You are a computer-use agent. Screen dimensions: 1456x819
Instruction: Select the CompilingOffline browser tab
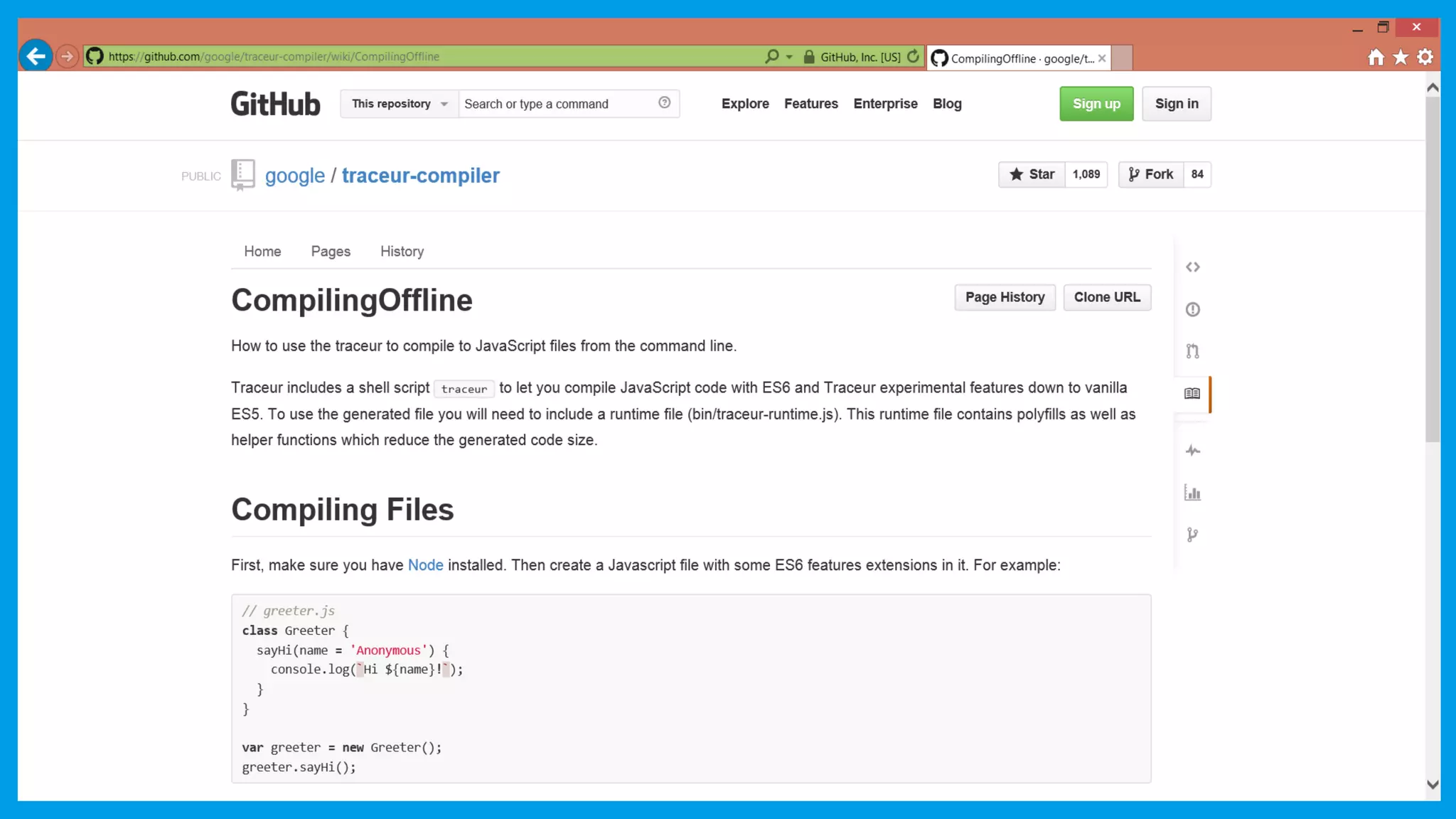(1019, 58)
